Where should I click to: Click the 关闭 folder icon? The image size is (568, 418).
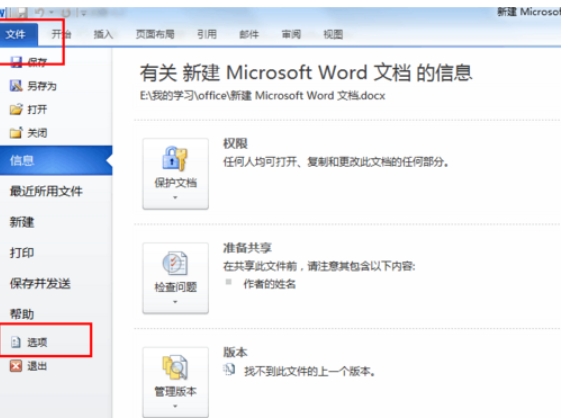pyautogui.click(x=16, y=133)
